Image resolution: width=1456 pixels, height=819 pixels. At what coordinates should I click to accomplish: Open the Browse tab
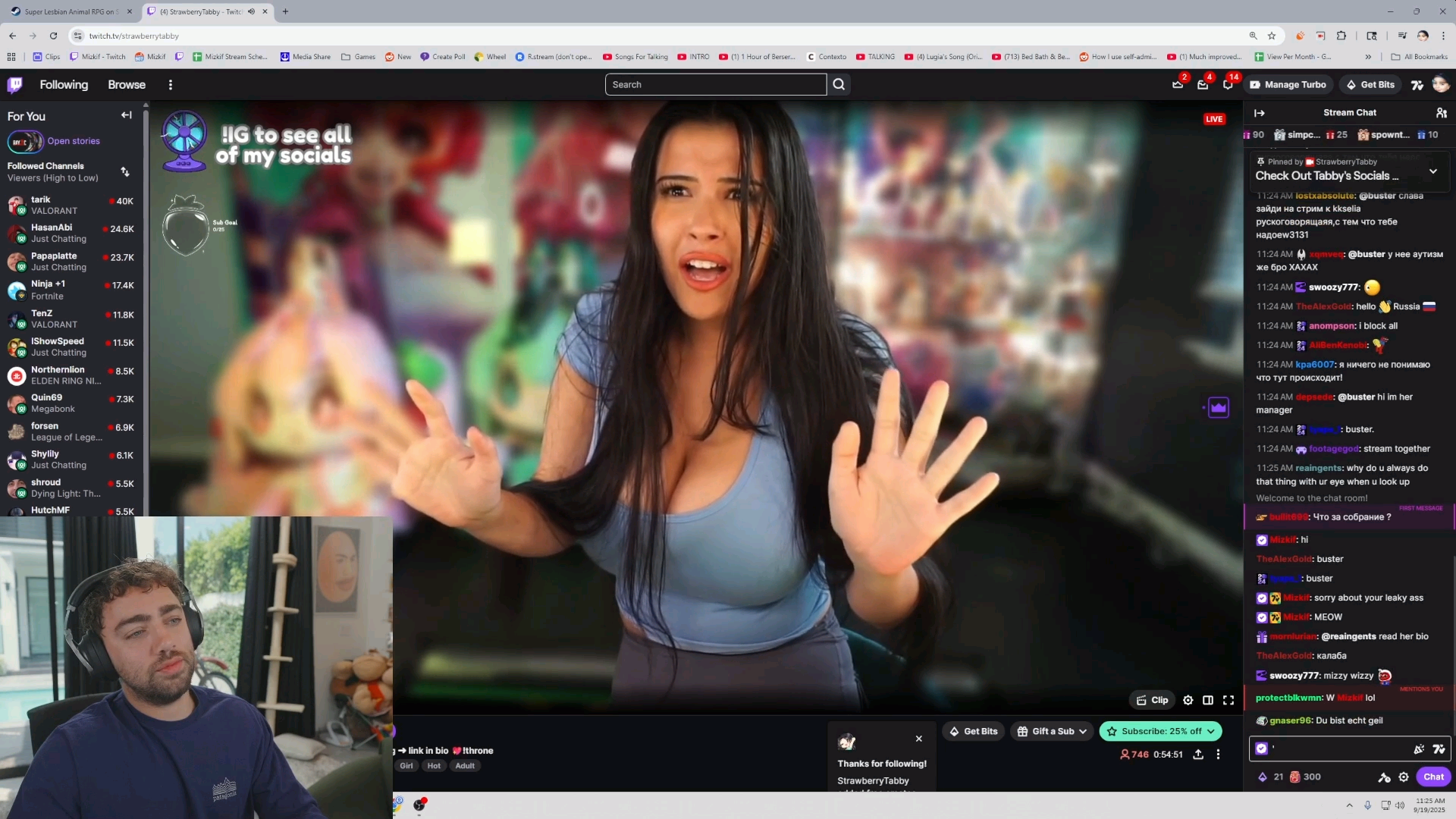pos(127,85)
